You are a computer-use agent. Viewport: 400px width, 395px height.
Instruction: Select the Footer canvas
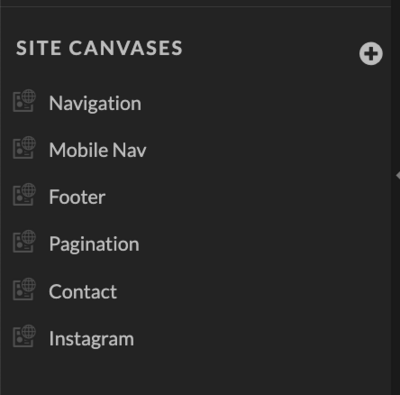(x=77, y=197)
